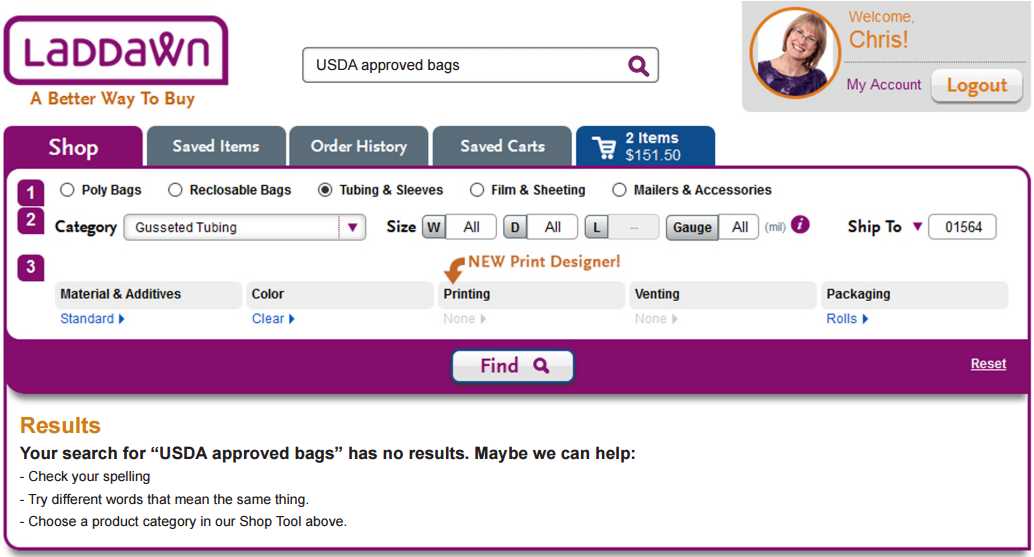Click the Gauge All input field
This screenshot has width=1034, height=557.
pyautogui.click(x=739, y=227)
